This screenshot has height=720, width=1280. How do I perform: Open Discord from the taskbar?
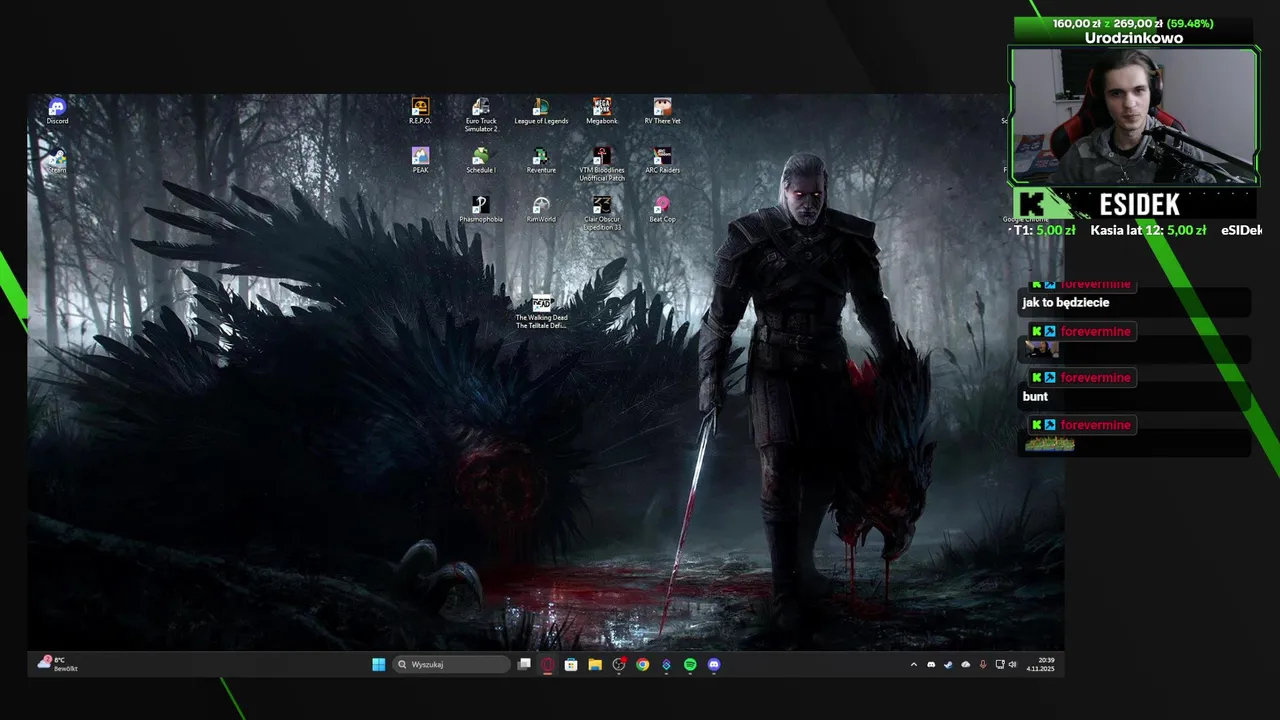point(714,664)
